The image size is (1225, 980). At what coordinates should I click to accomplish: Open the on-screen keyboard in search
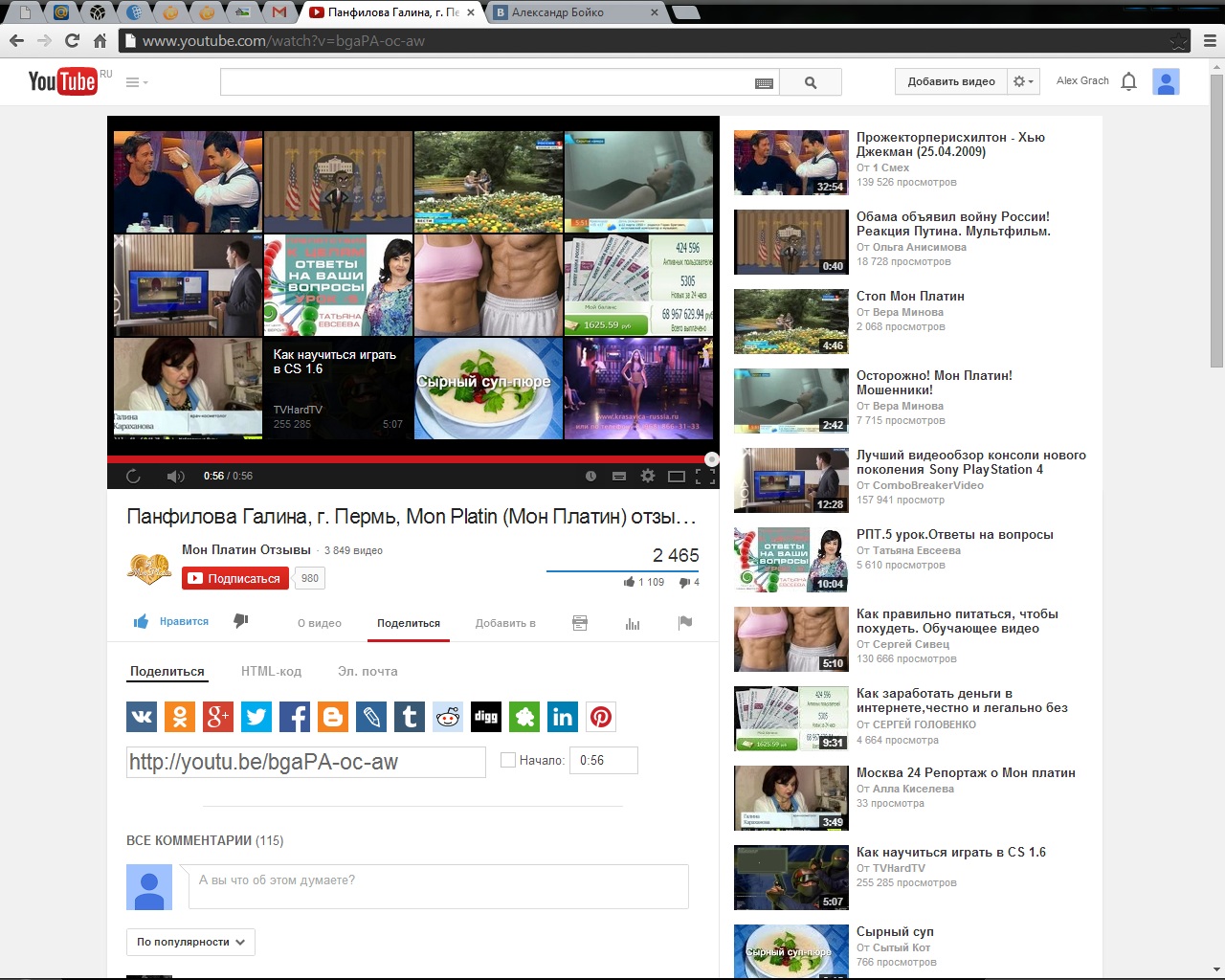coord(764,83)
